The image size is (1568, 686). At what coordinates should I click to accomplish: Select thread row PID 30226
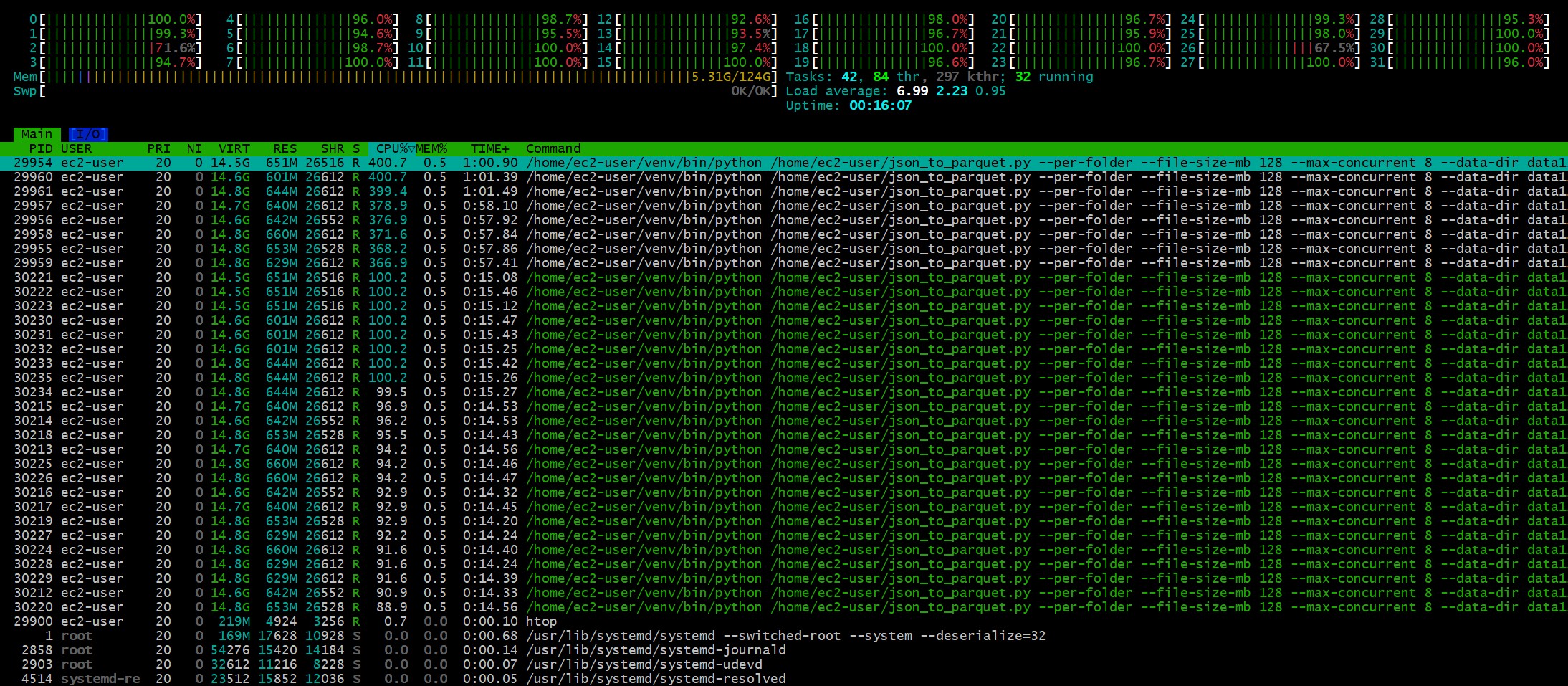coord(784,478)
